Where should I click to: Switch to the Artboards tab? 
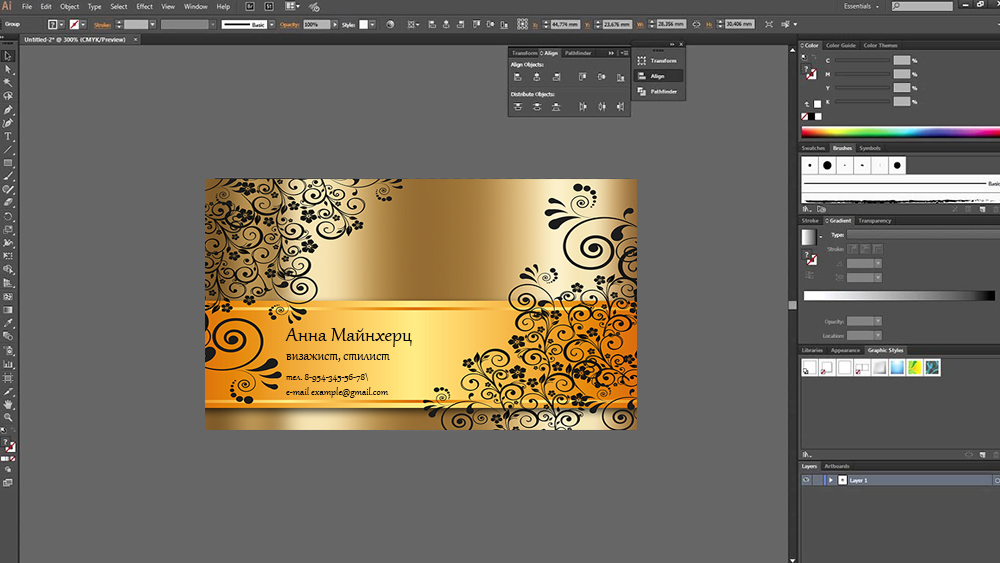tap(837, 466)
